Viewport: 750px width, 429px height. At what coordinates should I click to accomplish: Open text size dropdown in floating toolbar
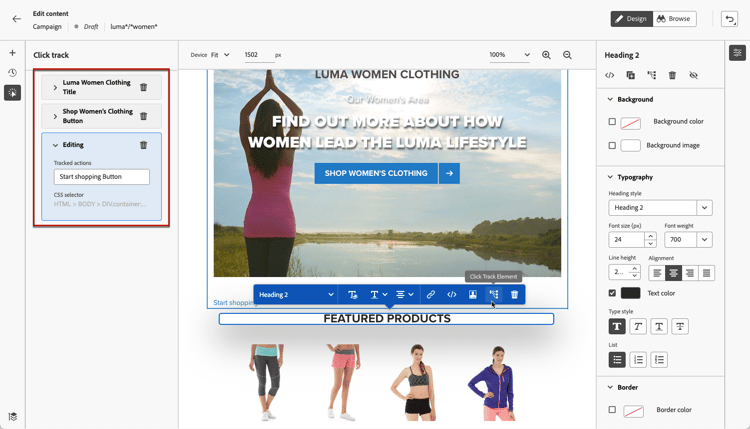[379, 295]
